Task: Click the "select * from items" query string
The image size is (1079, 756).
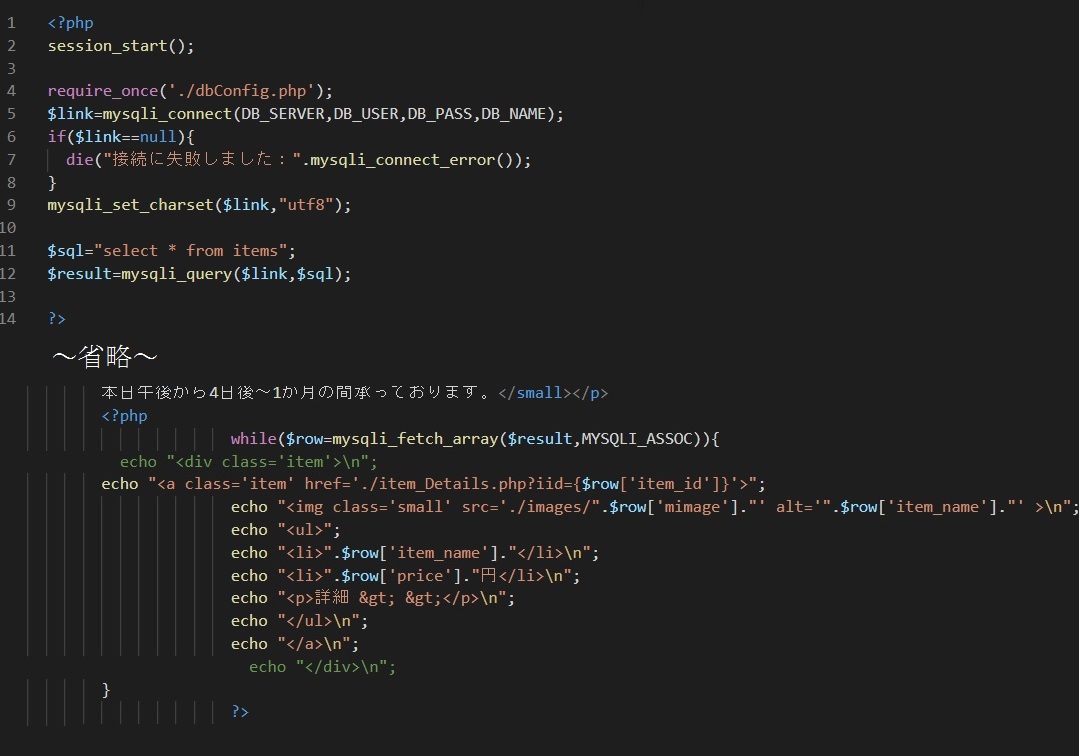Action: (x=190, y=251)
